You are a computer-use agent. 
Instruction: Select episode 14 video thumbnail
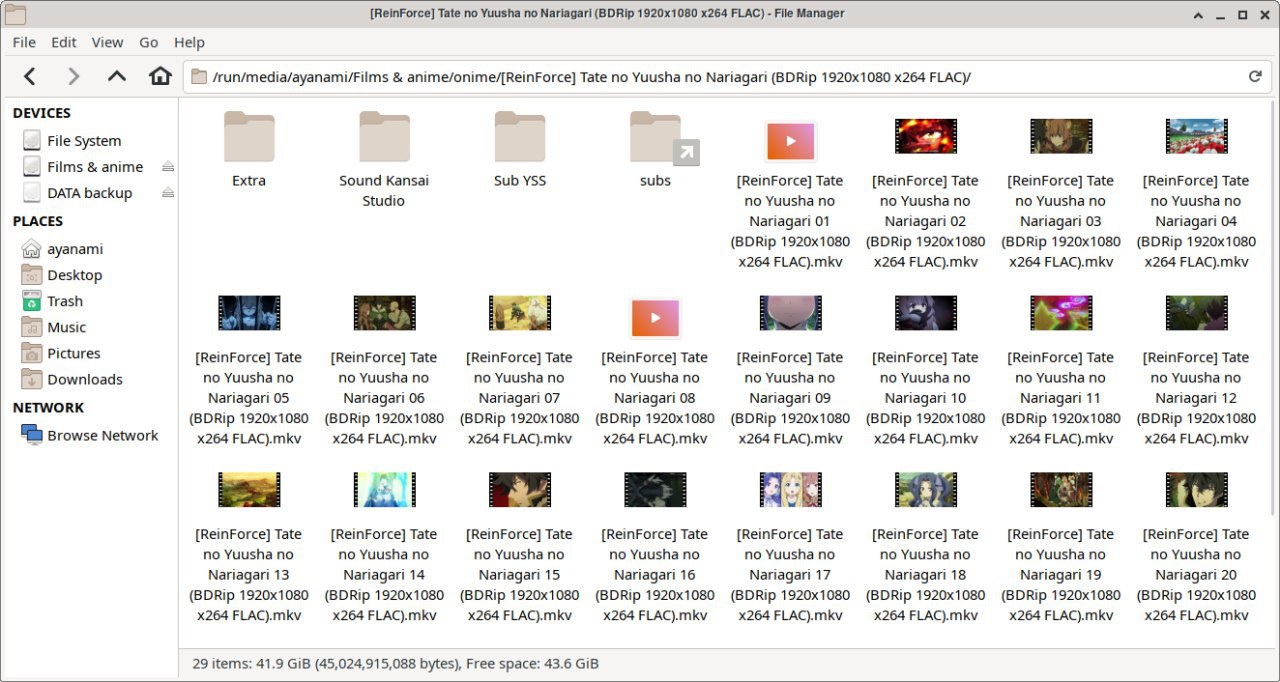pyautogui.click(x=384, y=490)
